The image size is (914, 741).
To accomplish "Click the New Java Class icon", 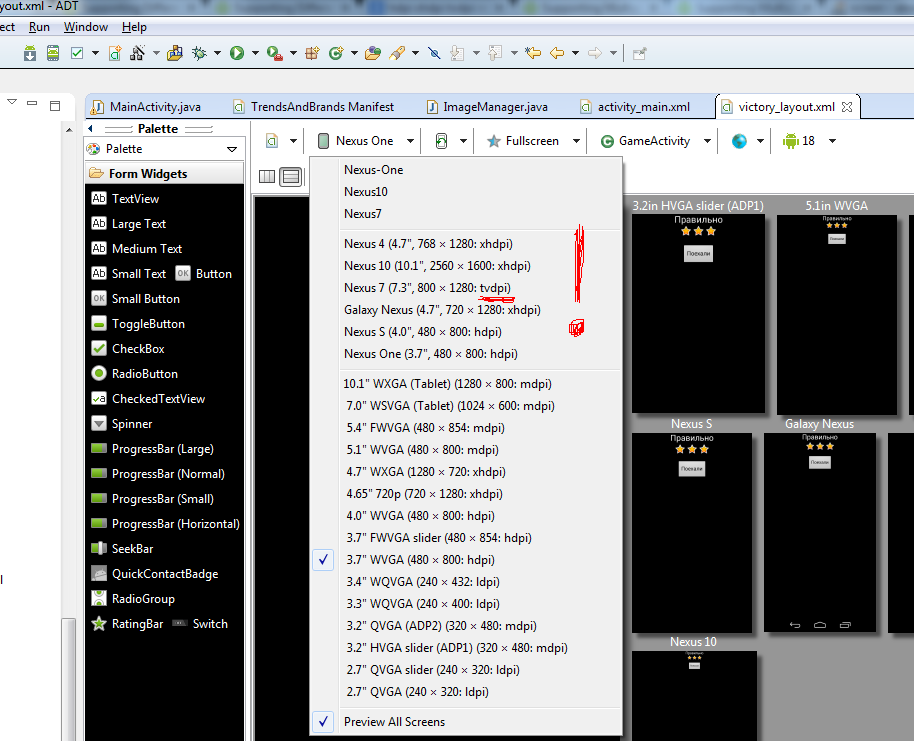I will click(336, 54).
